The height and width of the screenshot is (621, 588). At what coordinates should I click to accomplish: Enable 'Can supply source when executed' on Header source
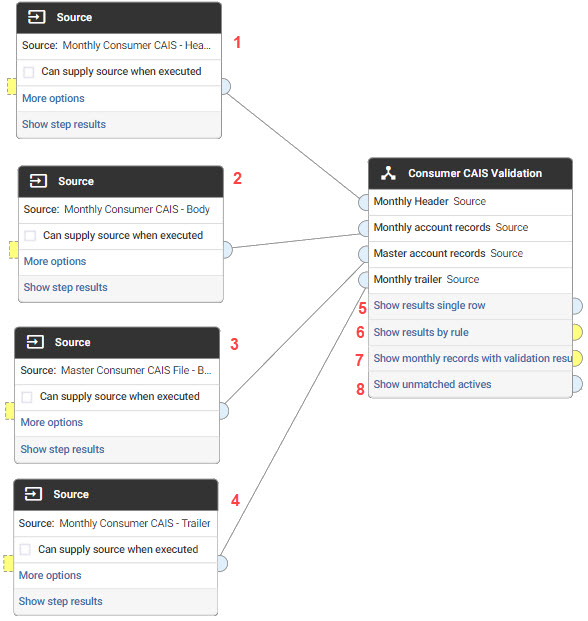coord(29,72)
